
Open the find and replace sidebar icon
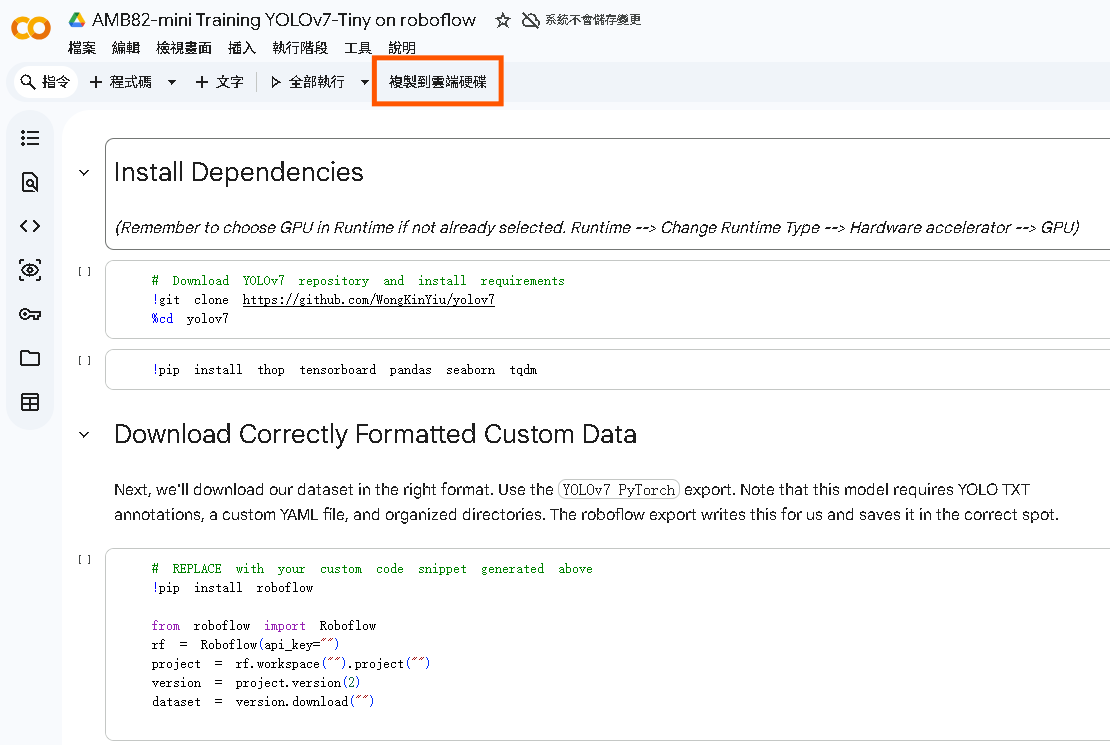click(30, 182)
